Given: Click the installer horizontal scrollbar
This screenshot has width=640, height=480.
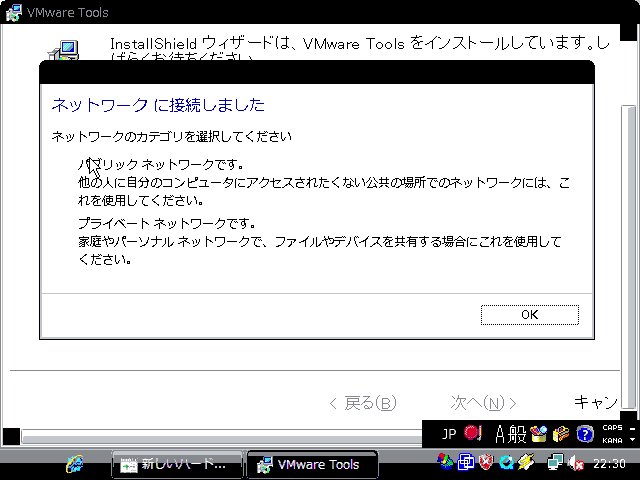Looking at the screenshot, I should (222, 438).
